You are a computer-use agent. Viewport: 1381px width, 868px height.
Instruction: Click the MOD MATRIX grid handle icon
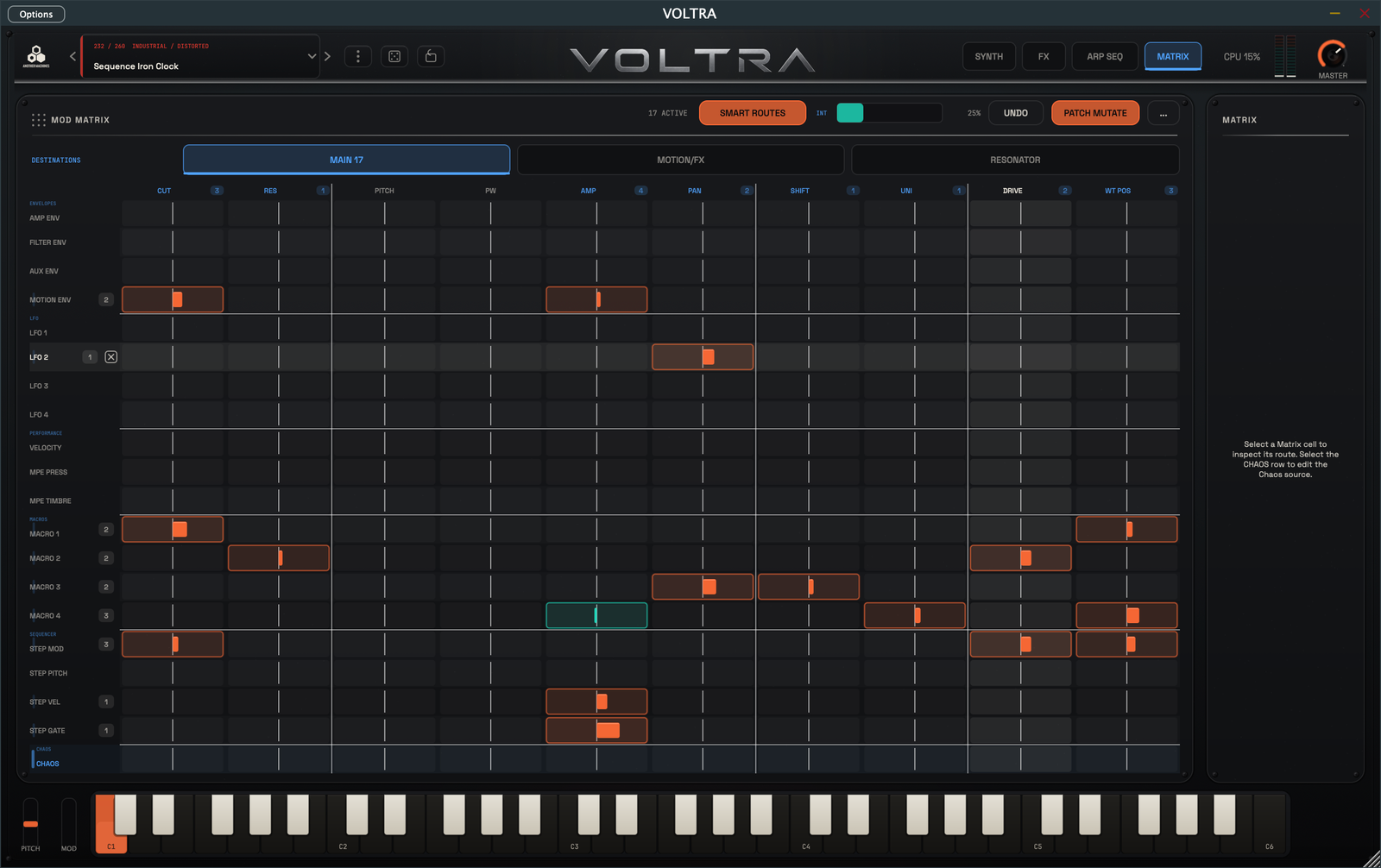[38, 120]
